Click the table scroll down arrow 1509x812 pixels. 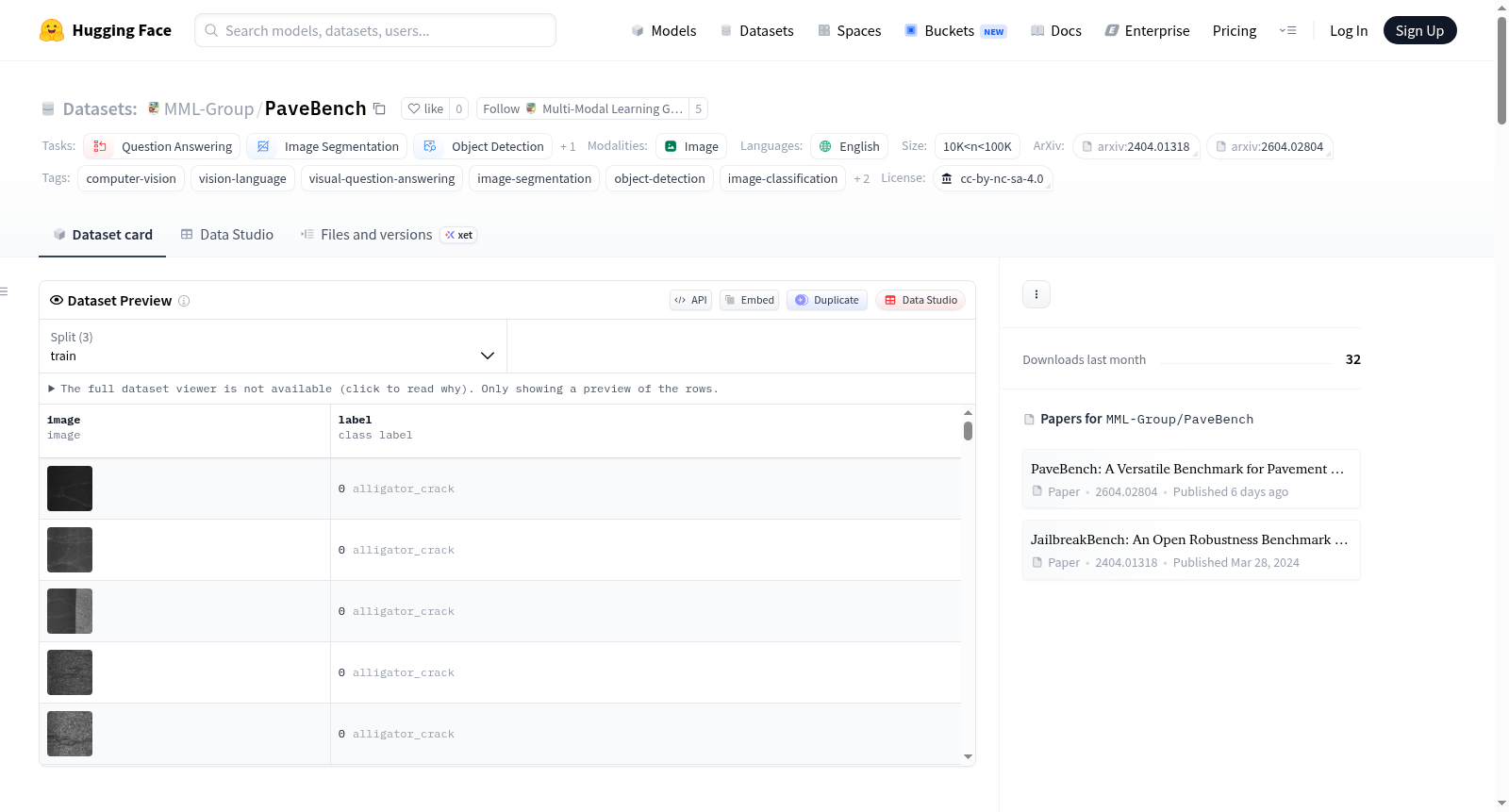click(x=968, y=757)
